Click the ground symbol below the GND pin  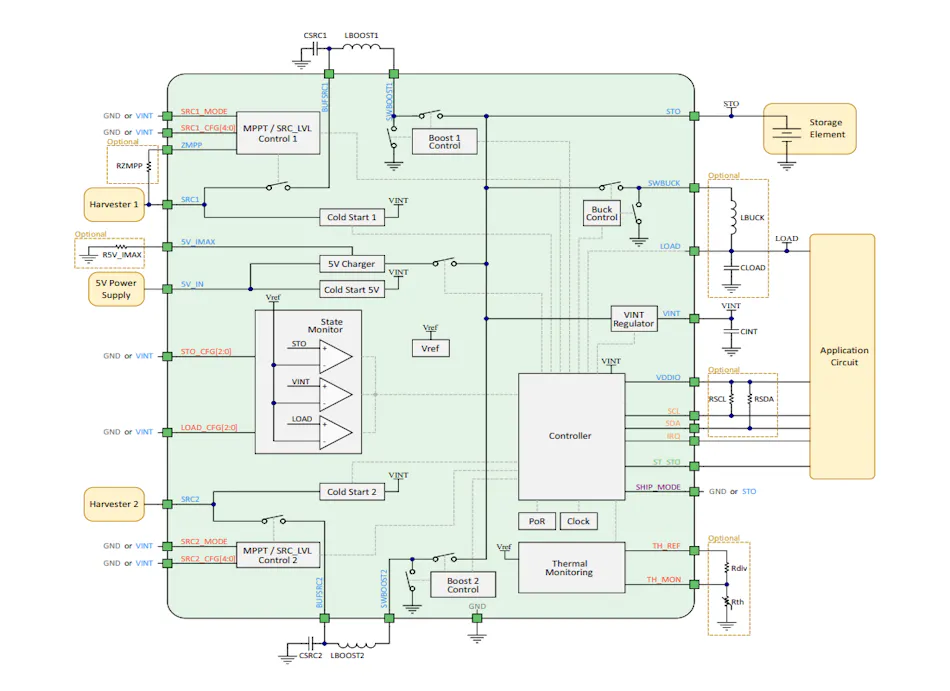[x=477, y=636]
